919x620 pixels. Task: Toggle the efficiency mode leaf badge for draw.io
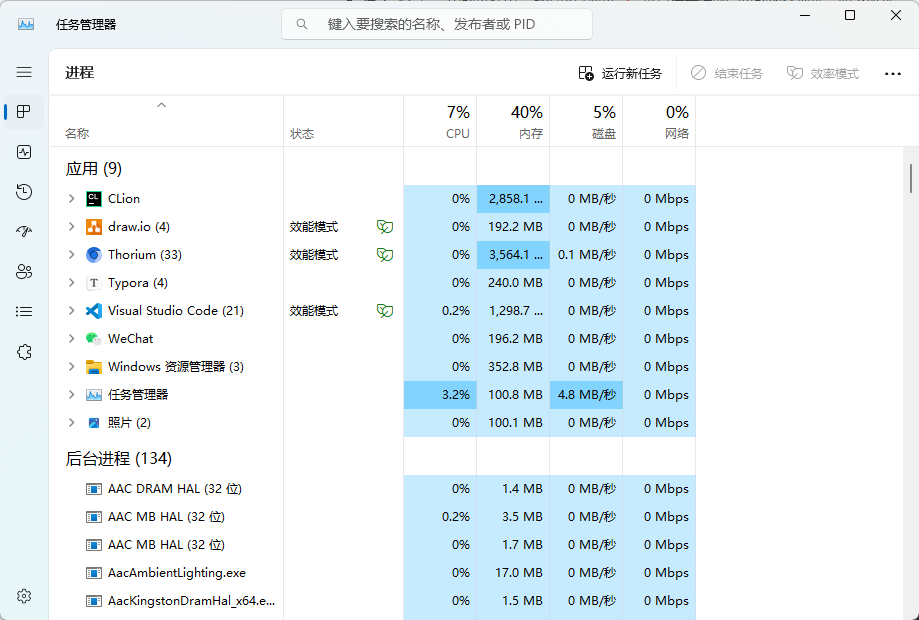(384, 227)
